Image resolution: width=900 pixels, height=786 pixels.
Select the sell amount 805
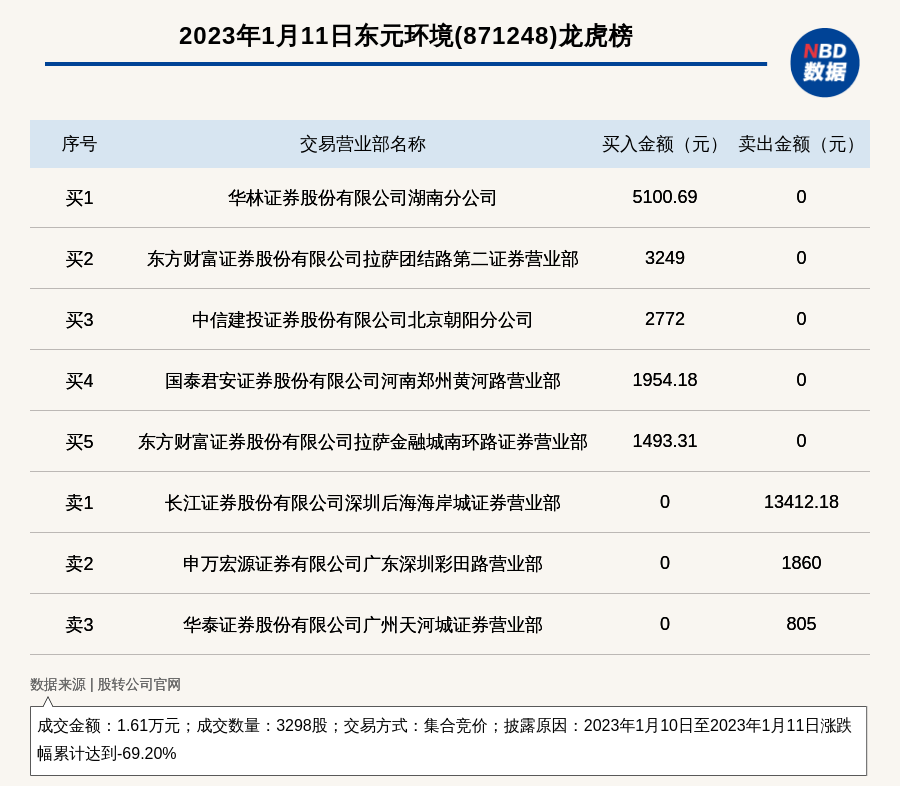point(801,624)
